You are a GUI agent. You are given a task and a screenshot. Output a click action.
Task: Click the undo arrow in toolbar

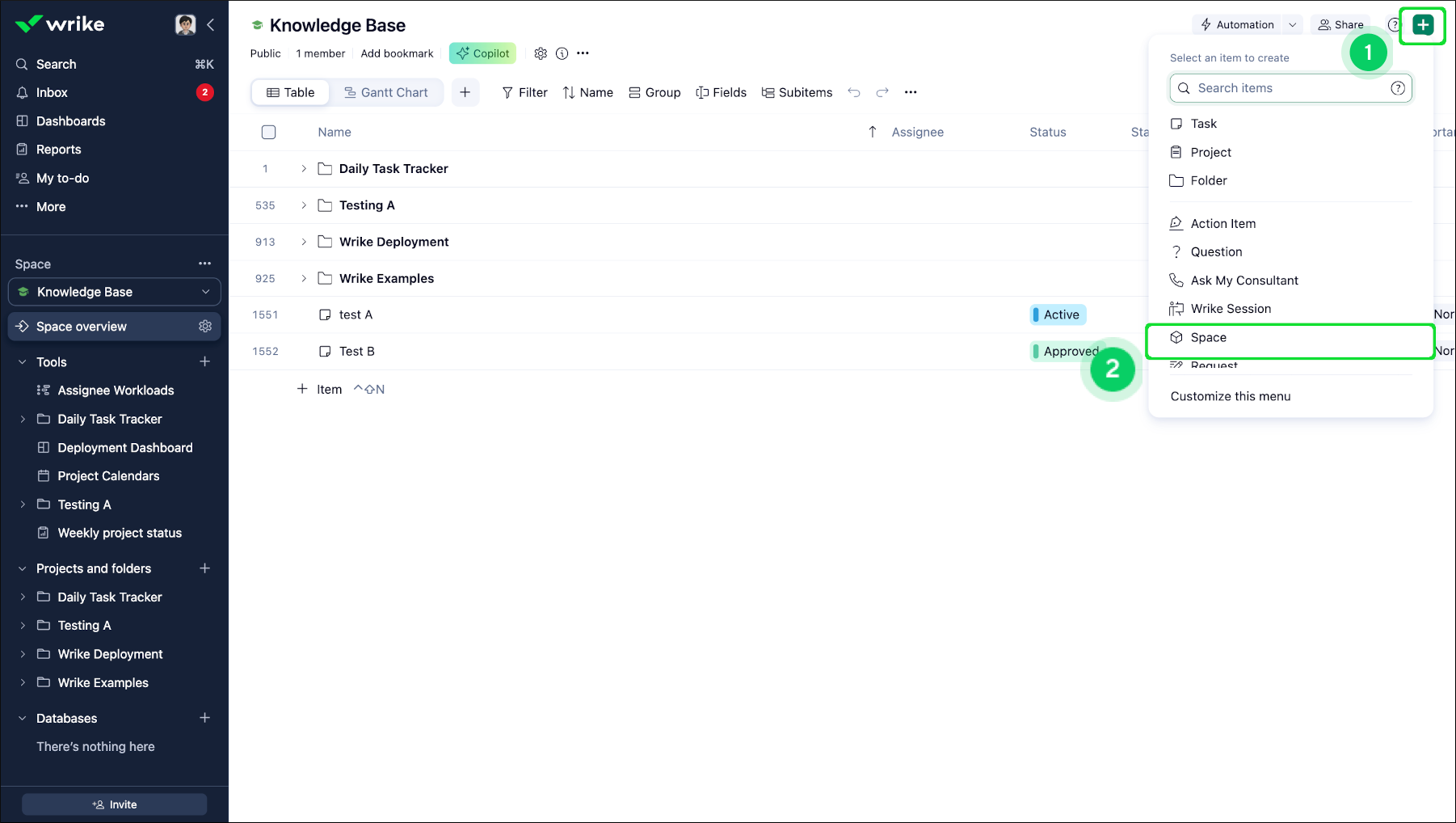coord(854,92)
